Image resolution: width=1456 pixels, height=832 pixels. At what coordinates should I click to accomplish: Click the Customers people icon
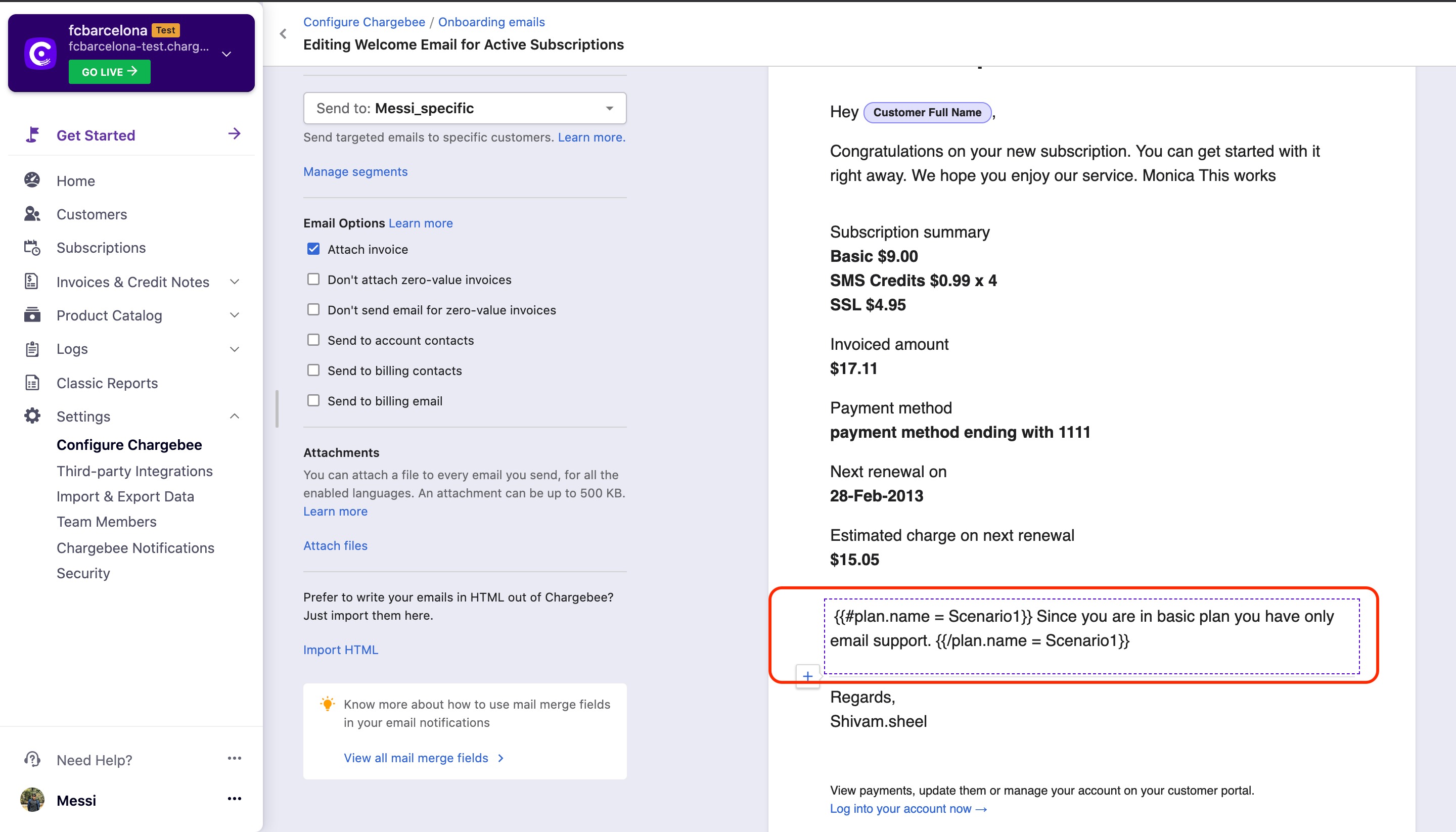coord(32,214)
